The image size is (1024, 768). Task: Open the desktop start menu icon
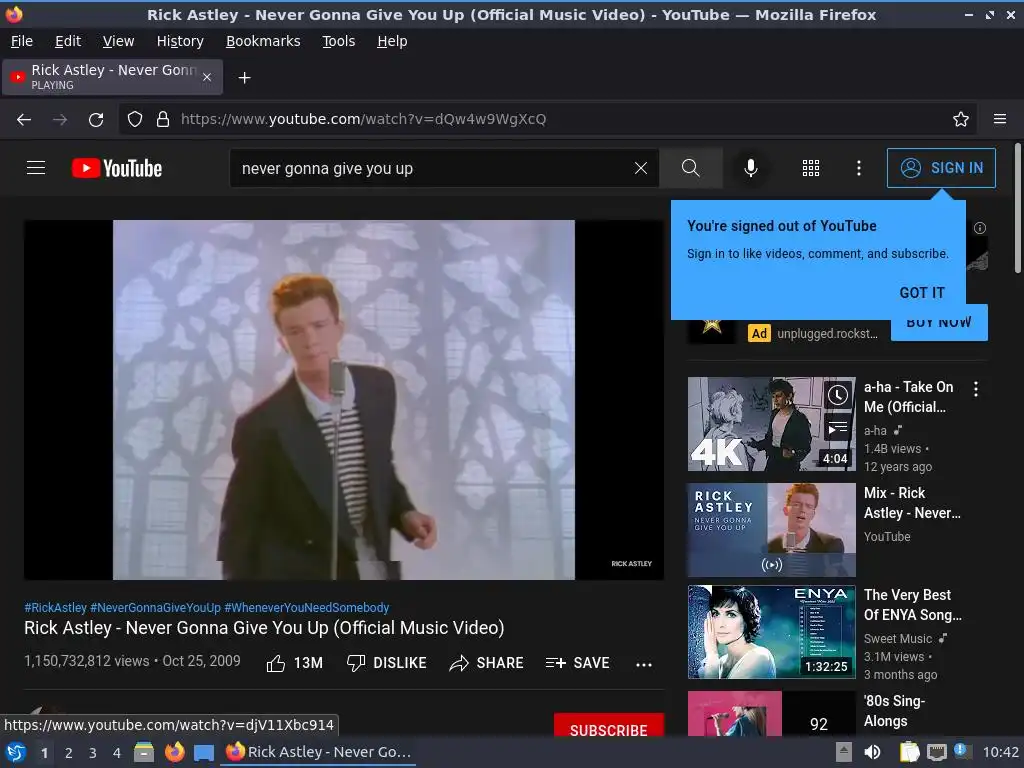point(16,752)
